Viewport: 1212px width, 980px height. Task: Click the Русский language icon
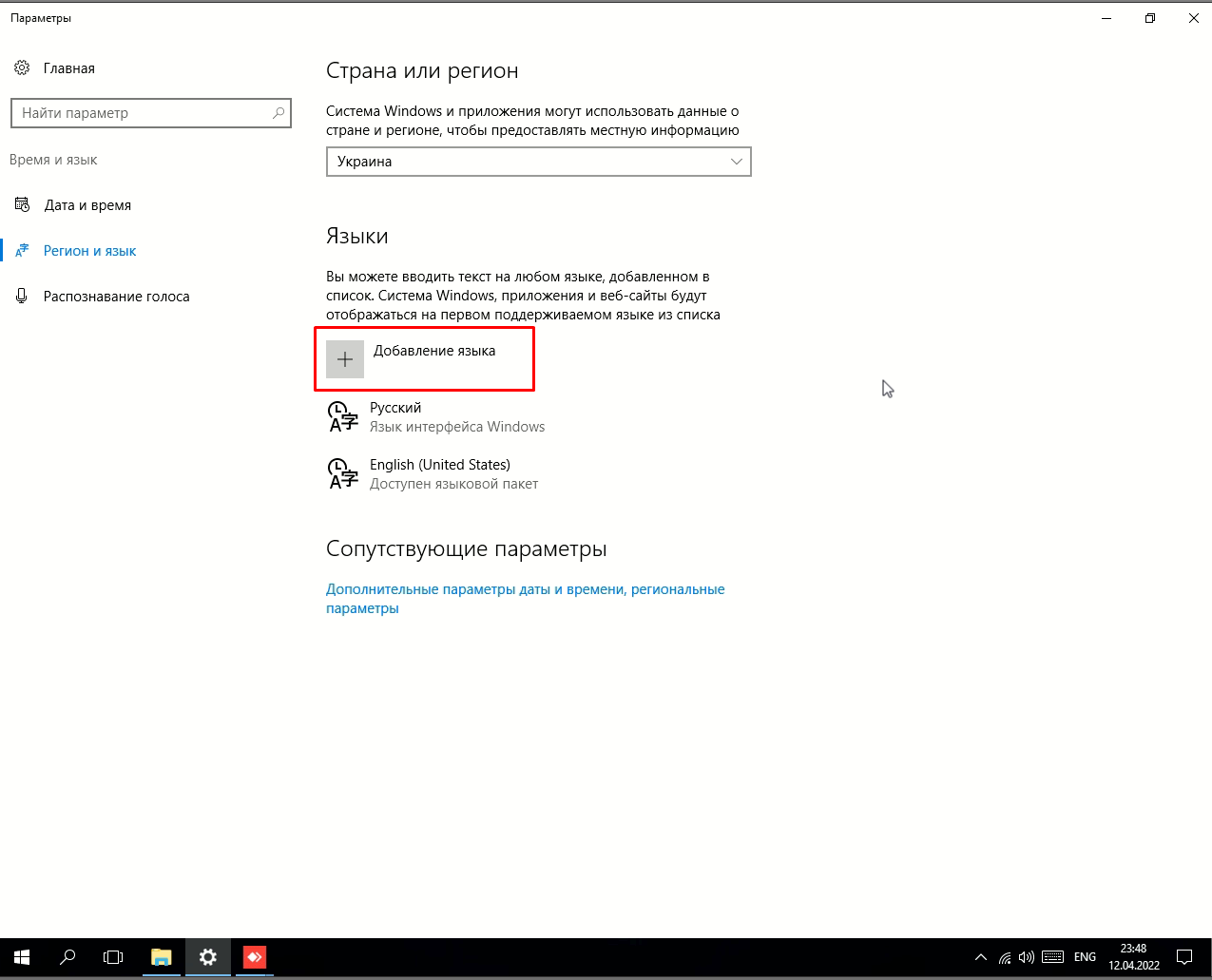342,417
